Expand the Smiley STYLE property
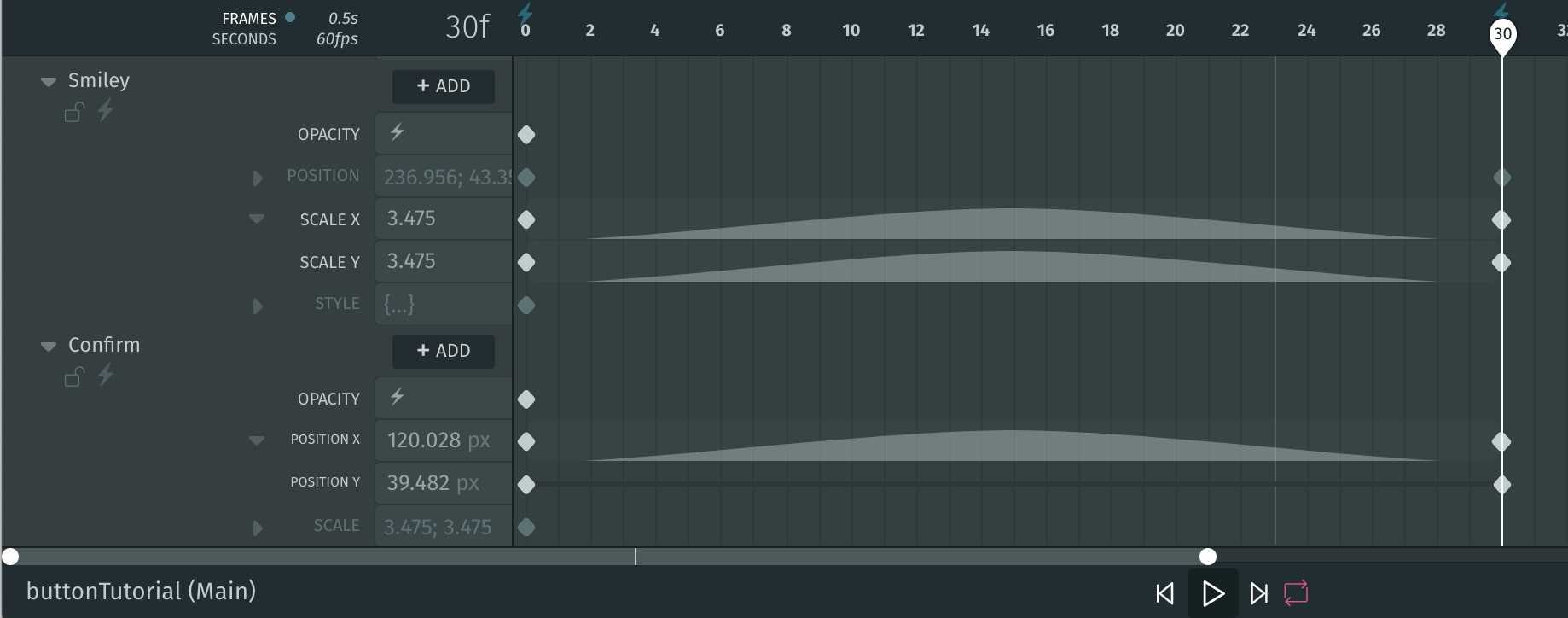1568x618 pixels. point(258,306)
